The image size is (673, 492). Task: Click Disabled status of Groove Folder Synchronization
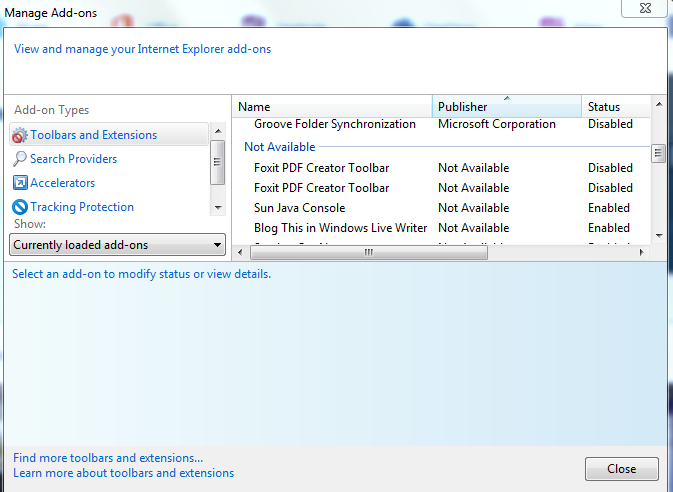click(x=610, y=124)
